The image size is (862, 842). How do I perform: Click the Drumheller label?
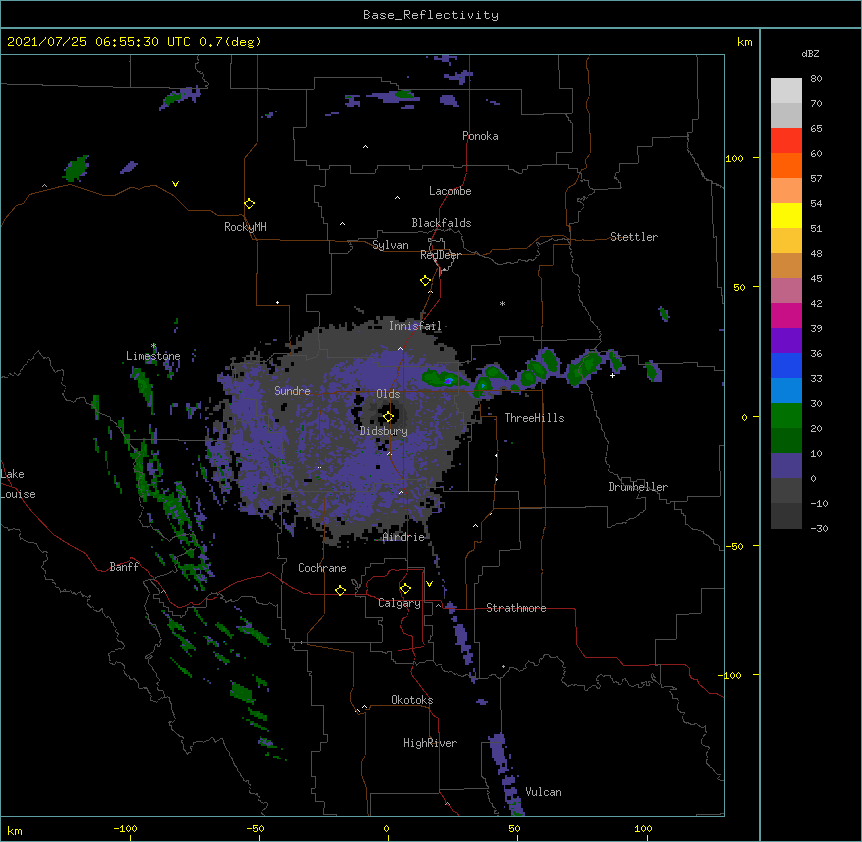tap(638, 487)
